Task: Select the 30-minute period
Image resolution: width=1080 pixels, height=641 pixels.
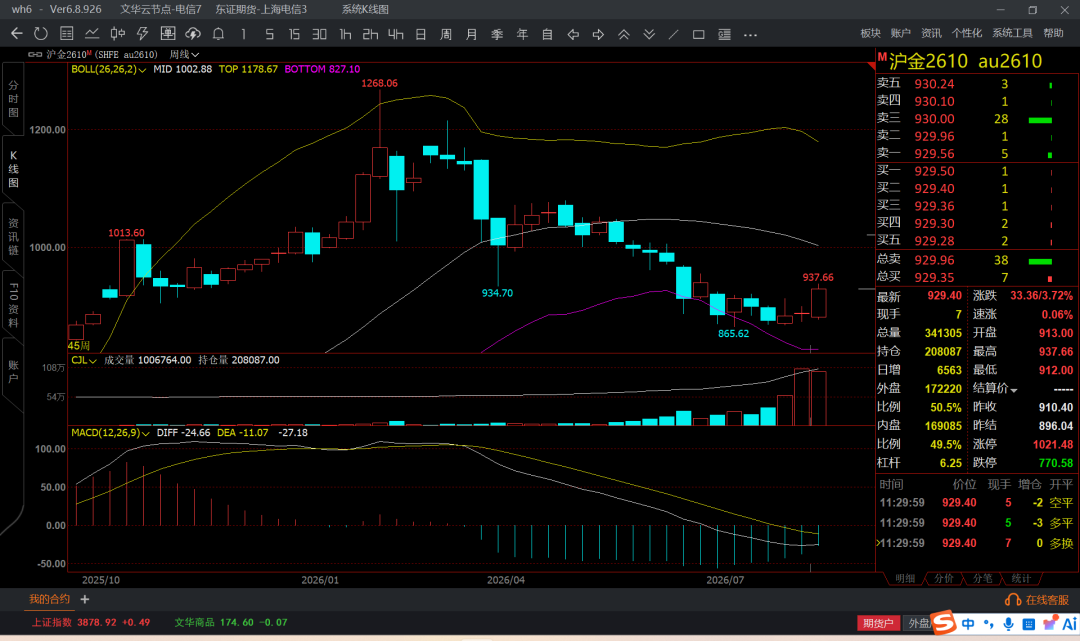Action: [320, 34]
